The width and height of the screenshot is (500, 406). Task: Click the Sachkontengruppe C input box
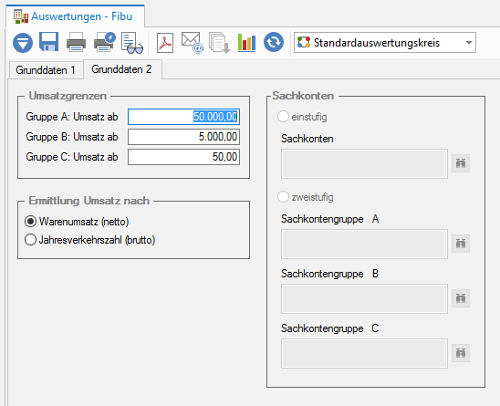364,353
